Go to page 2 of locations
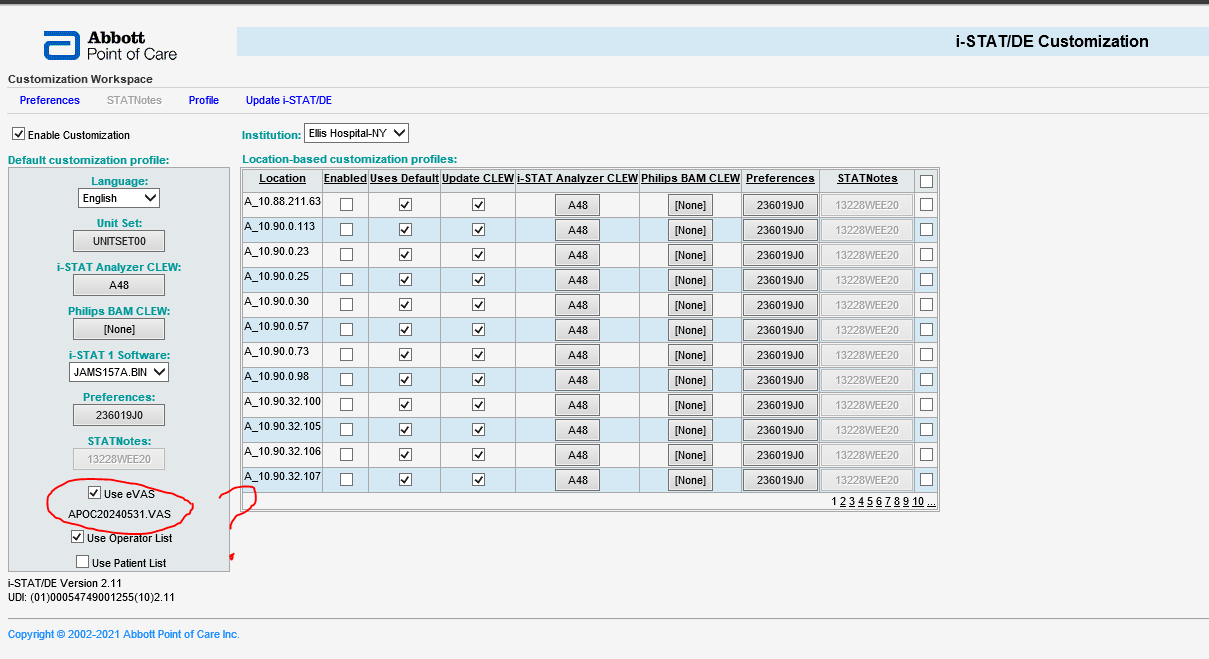Screen dimensions: 1209x659 (x=843, y=502)
